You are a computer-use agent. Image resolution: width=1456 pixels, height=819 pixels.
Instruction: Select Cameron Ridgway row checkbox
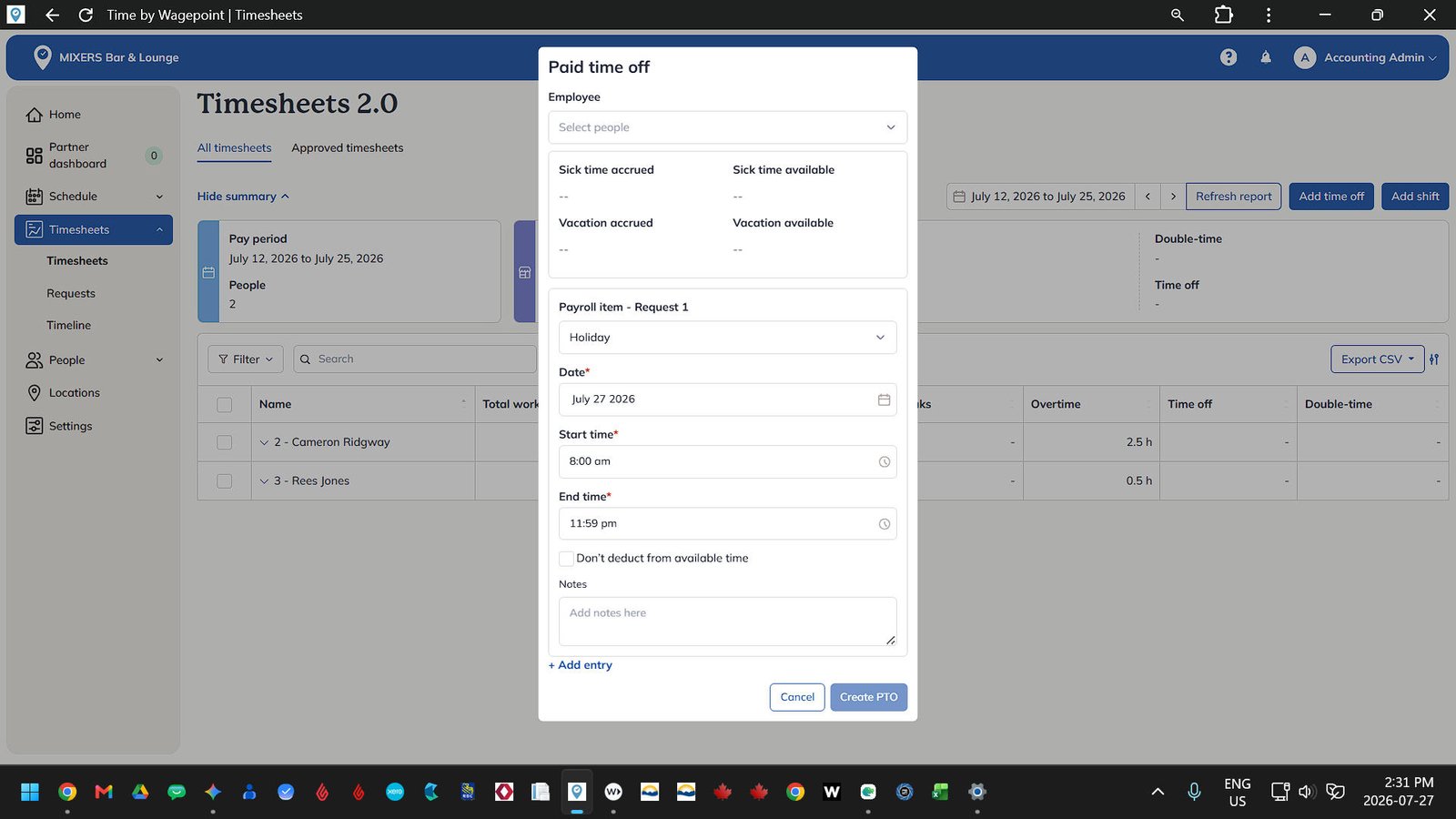(x=225, y=442)
